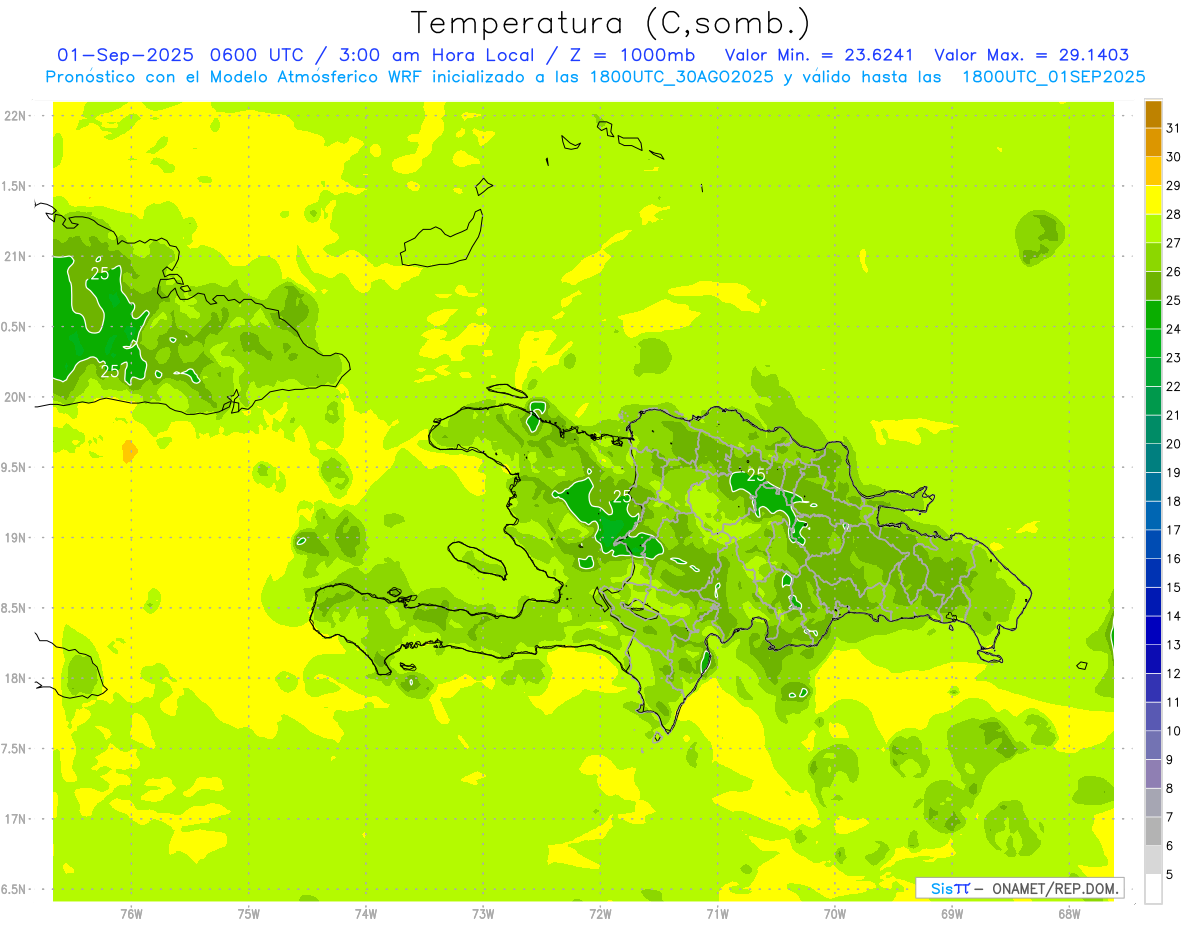Click the init time '1800UTC_30AGO2025'
This screenshot has height=927, width=1200.
pyautogui.click(x=680, y=77)
